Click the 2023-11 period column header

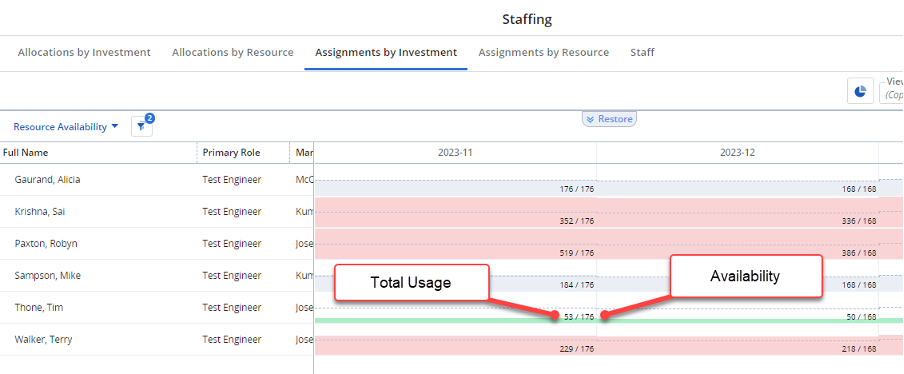[455, 153]
